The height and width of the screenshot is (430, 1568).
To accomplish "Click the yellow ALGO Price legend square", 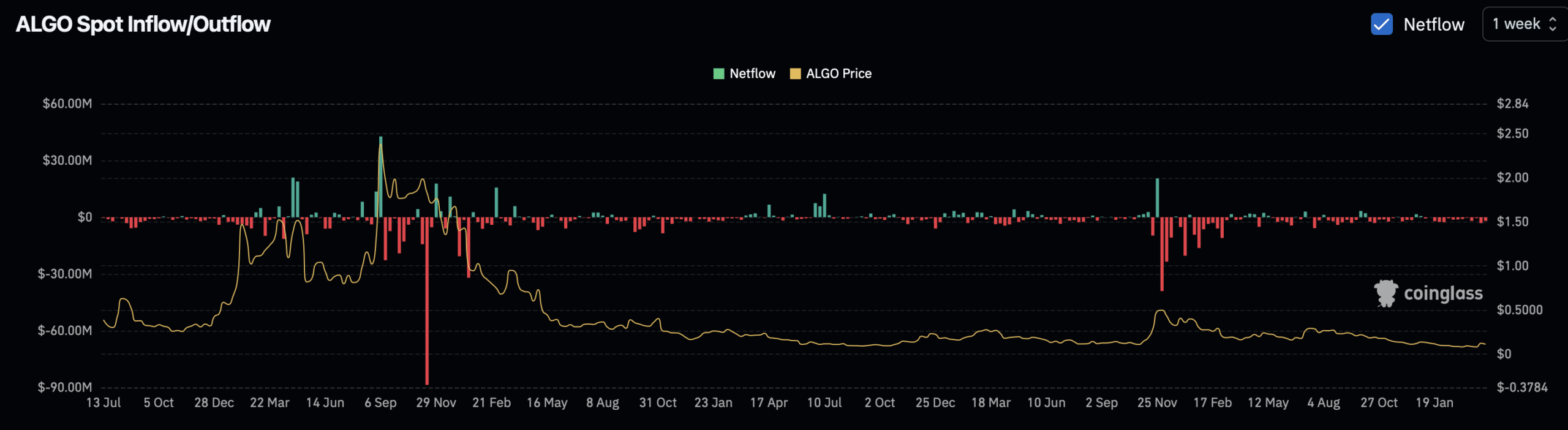I will coord(795,74).
